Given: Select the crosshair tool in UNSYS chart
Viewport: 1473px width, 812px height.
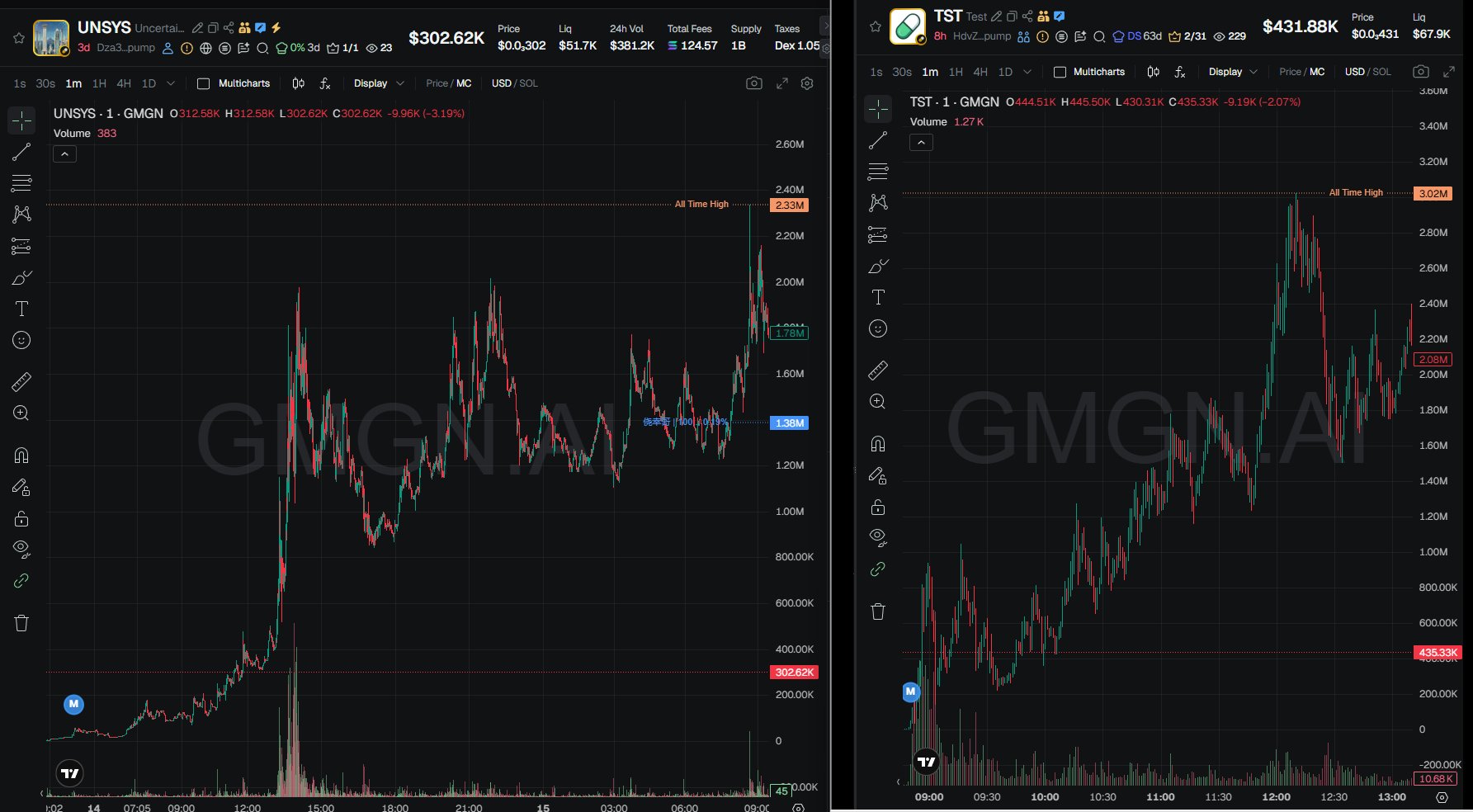Looking at the screenshot, I should [x=21, y=120].
